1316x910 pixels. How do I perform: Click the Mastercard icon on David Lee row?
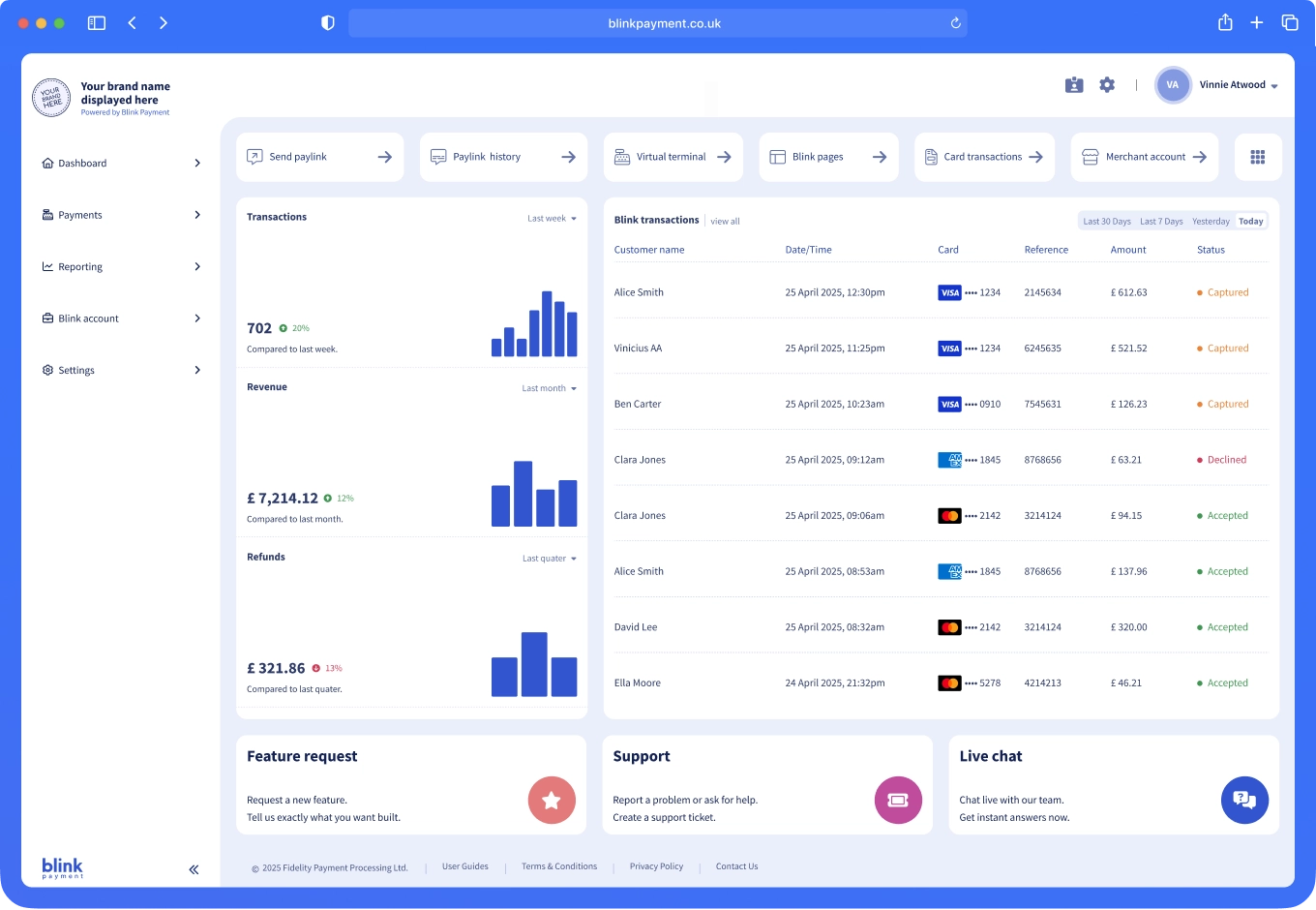click(949, 628)
